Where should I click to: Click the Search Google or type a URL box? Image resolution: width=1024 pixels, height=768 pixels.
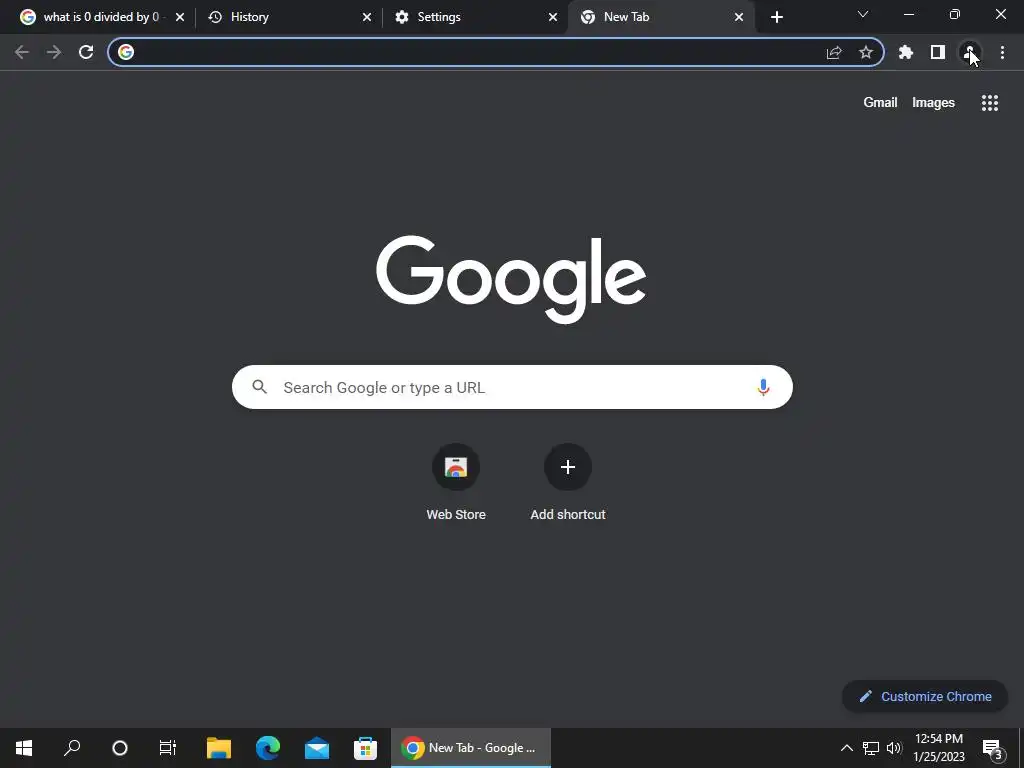[512, 387]
